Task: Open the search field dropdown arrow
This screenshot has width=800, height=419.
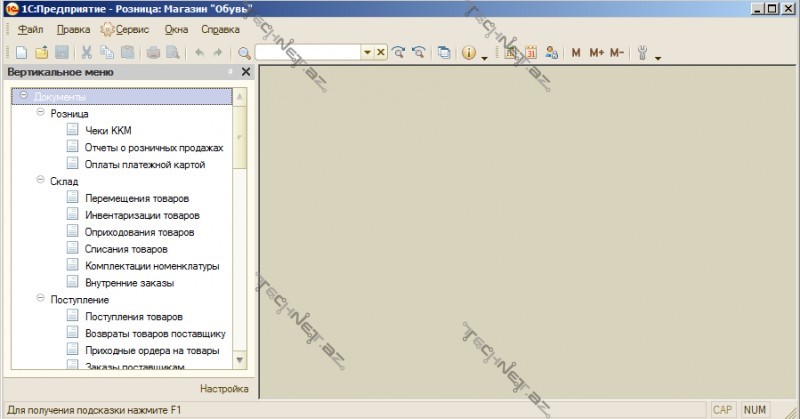Action: pos(367,53)
